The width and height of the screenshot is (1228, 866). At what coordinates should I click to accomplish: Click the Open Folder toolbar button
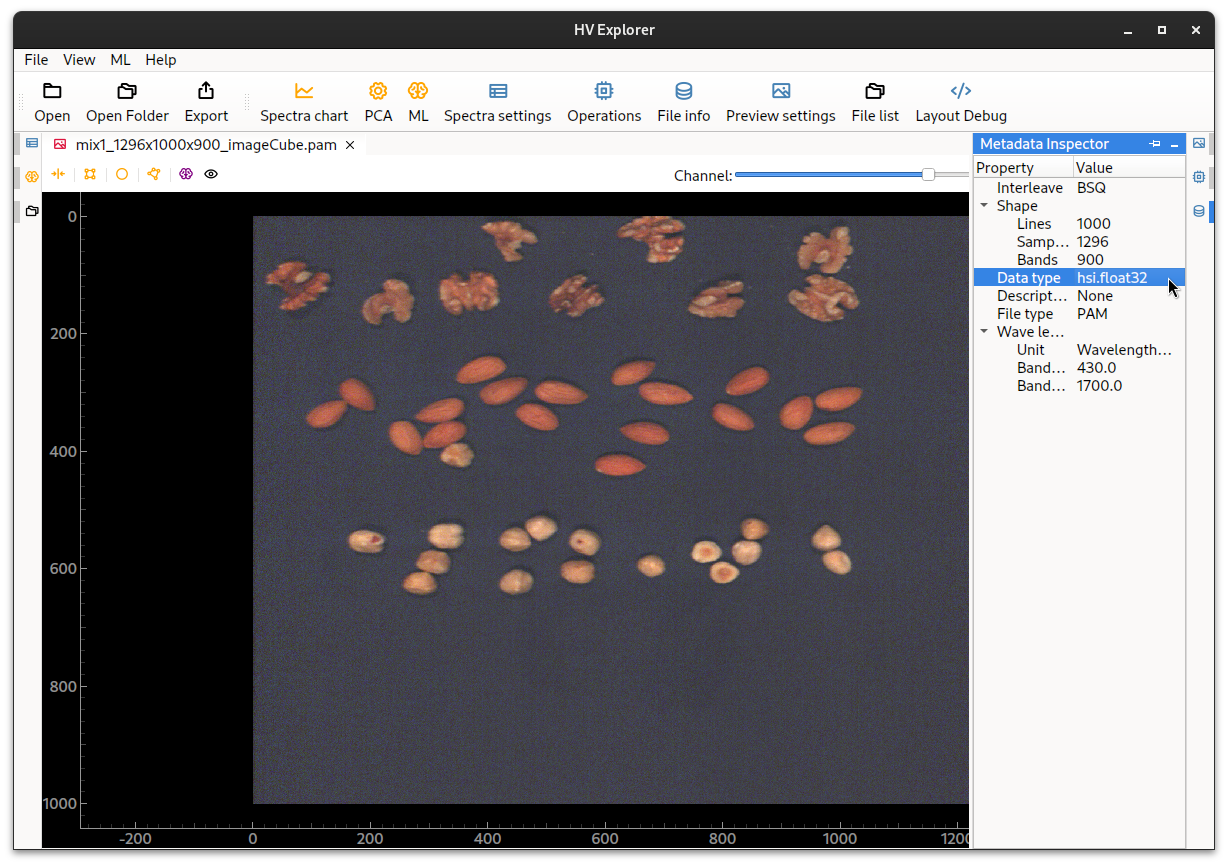pyautogui.click(x=127, y=103)
